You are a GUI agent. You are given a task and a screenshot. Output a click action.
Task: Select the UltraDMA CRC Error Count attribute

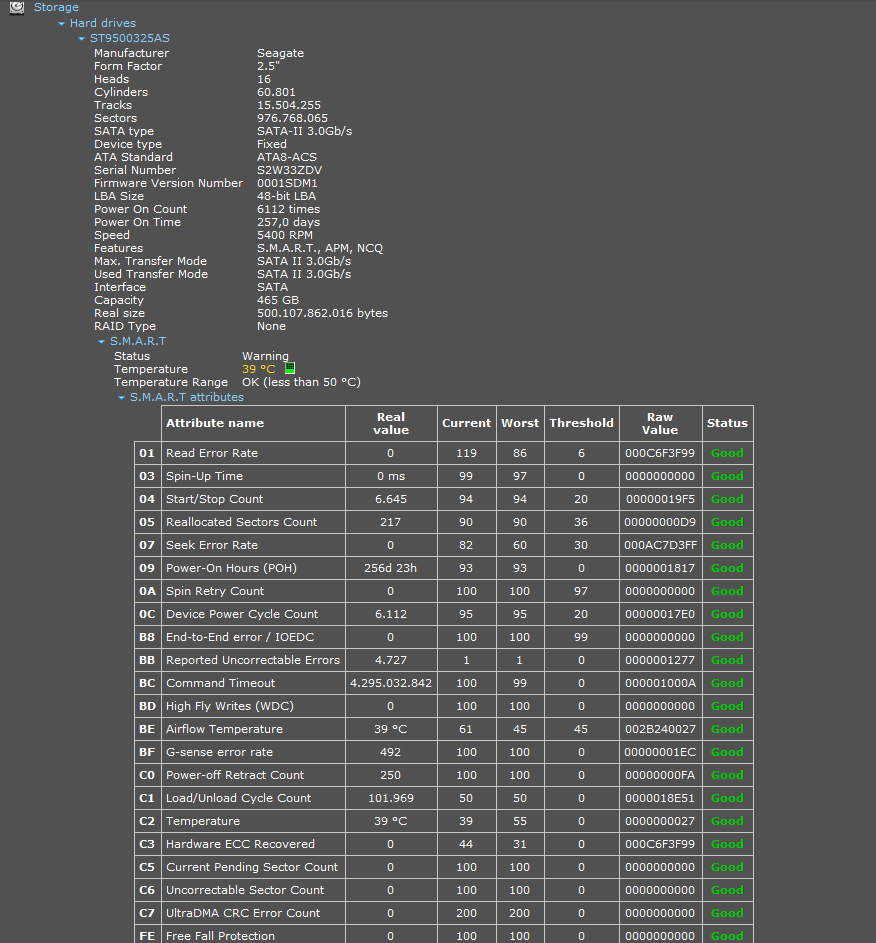click(243, 913)
